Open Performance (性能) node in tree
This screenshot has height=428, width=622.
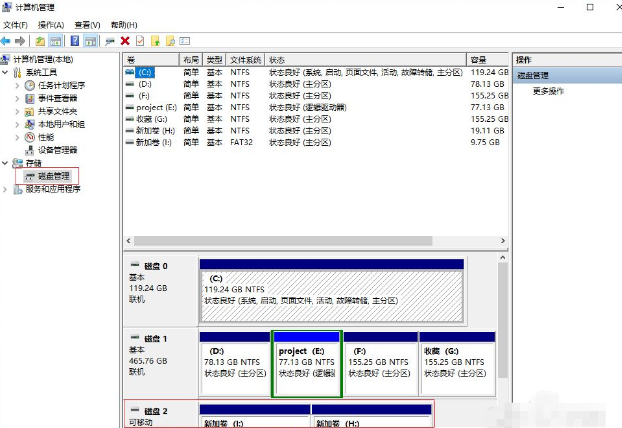point(45,137)
